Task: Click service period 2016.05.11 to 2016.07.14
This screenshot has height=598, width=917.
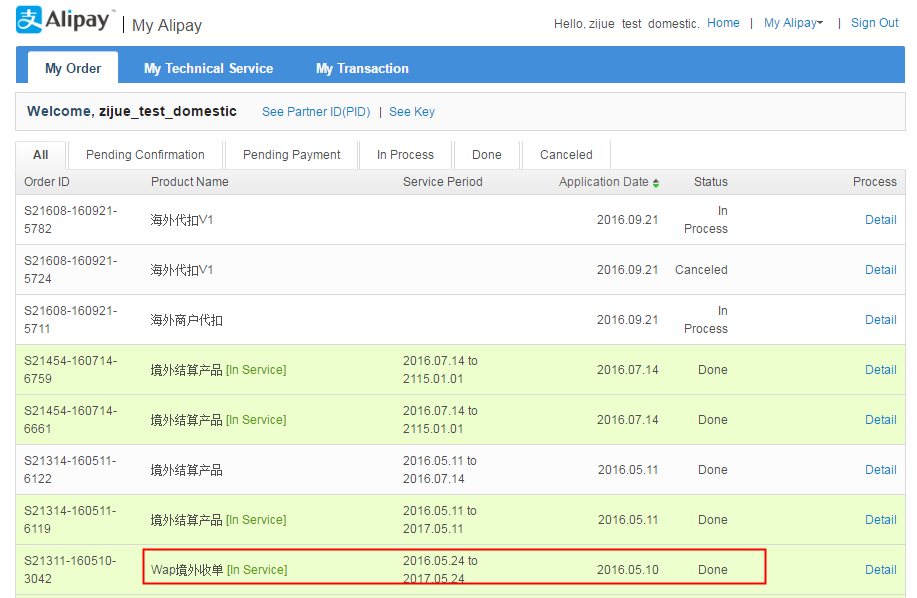Action: click(440, 469)
